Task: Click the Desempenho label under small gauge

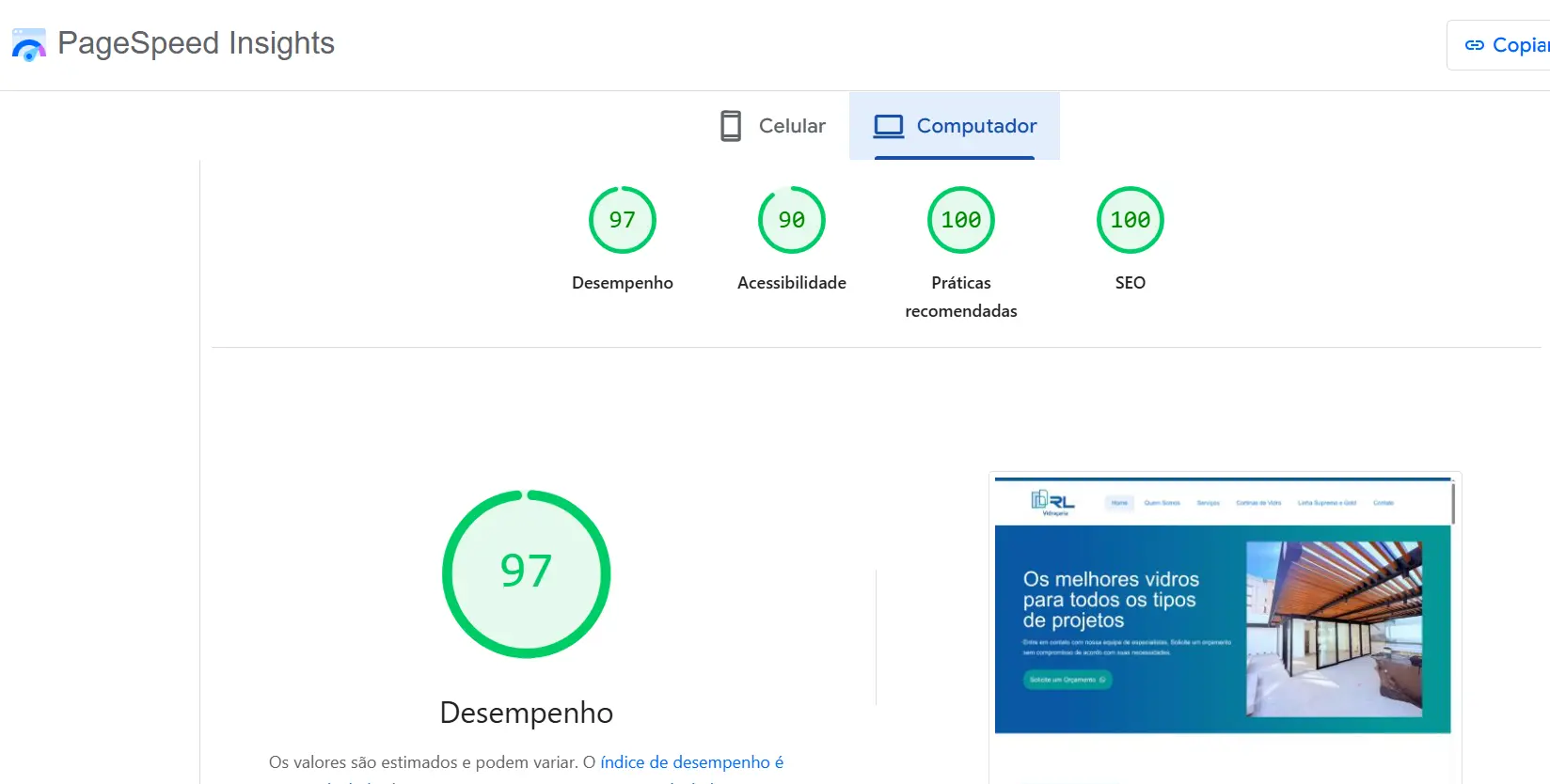Action: pyautogui.click(x=622, y=283)
